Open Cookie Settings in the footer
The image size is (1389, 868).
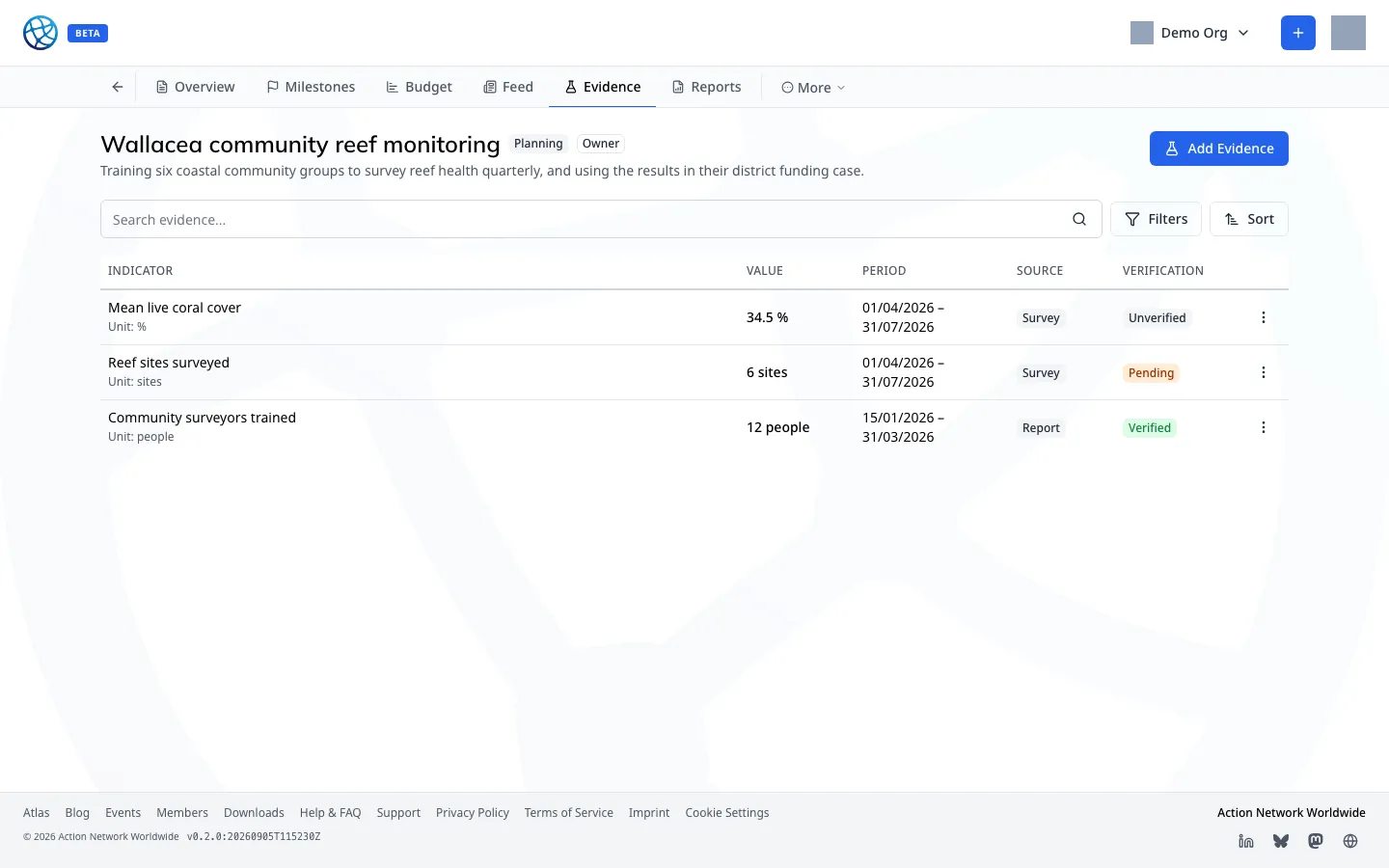pos(727,813)
